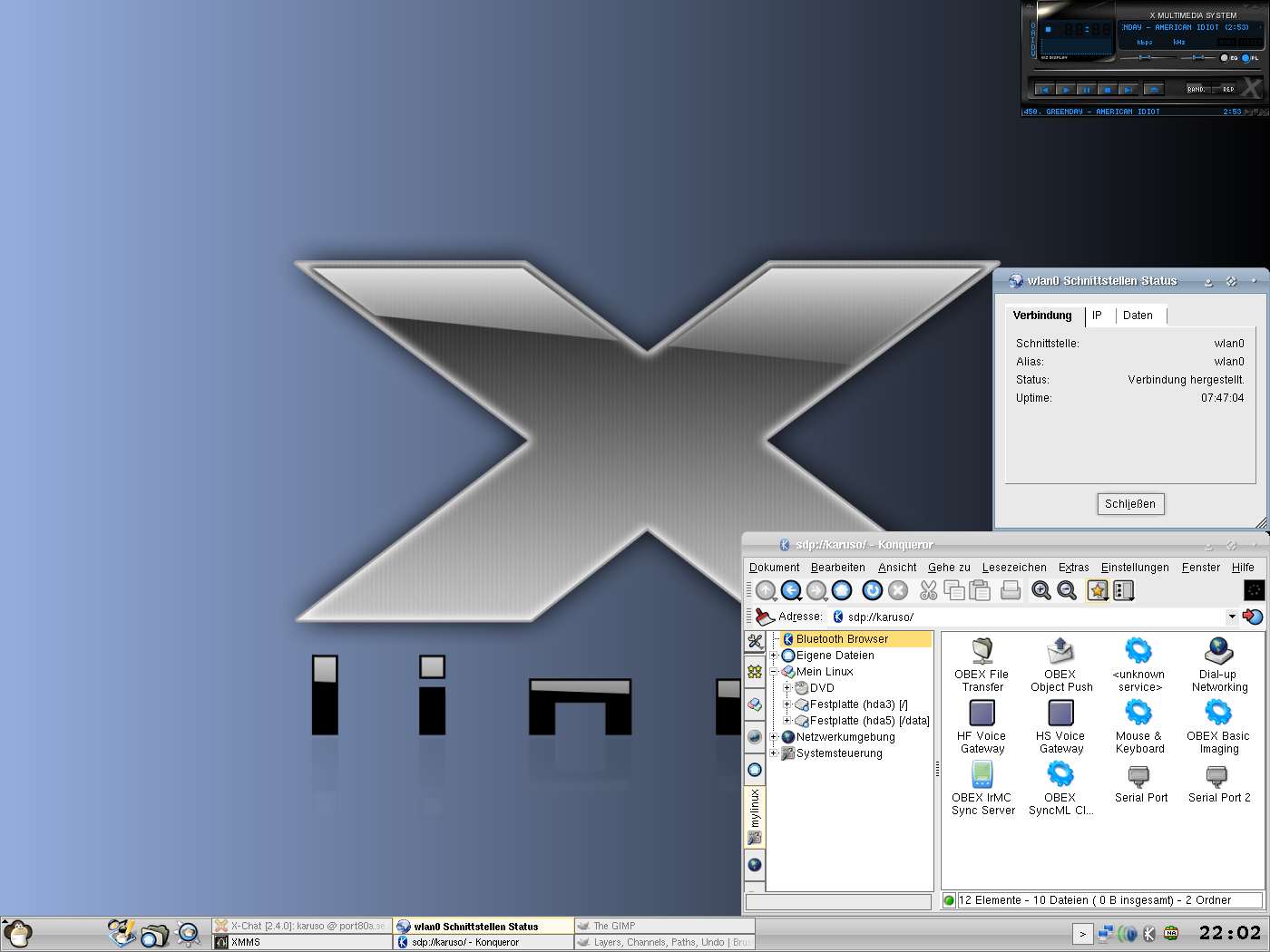Expand the Festplatte (hda3) node

tap(787, 704)
